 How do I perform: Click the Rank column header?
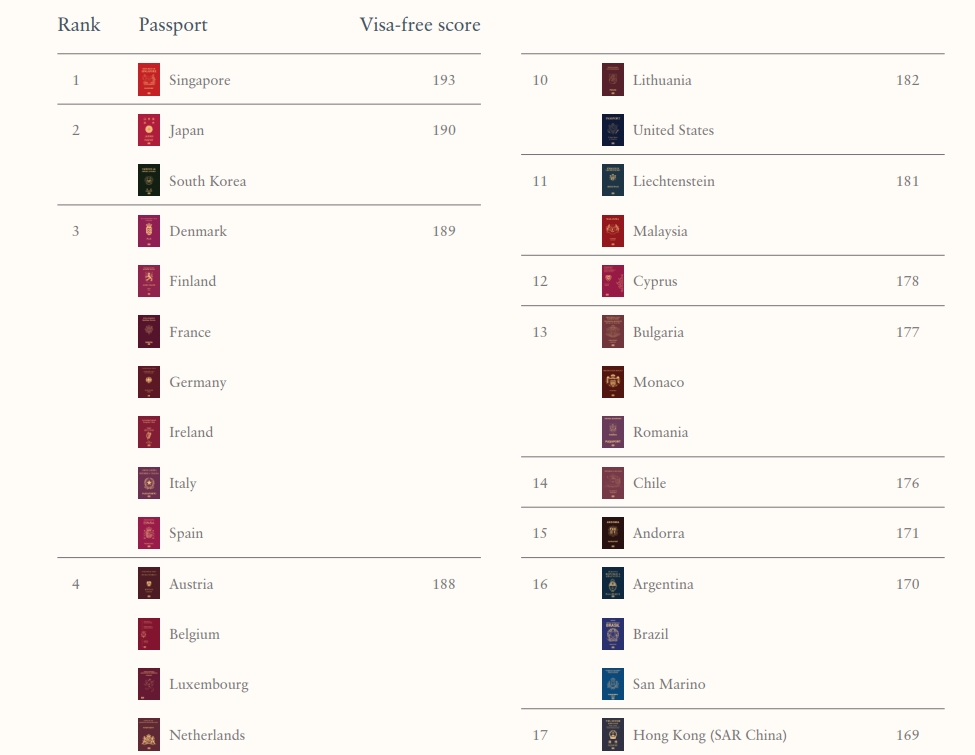[79, 25]
